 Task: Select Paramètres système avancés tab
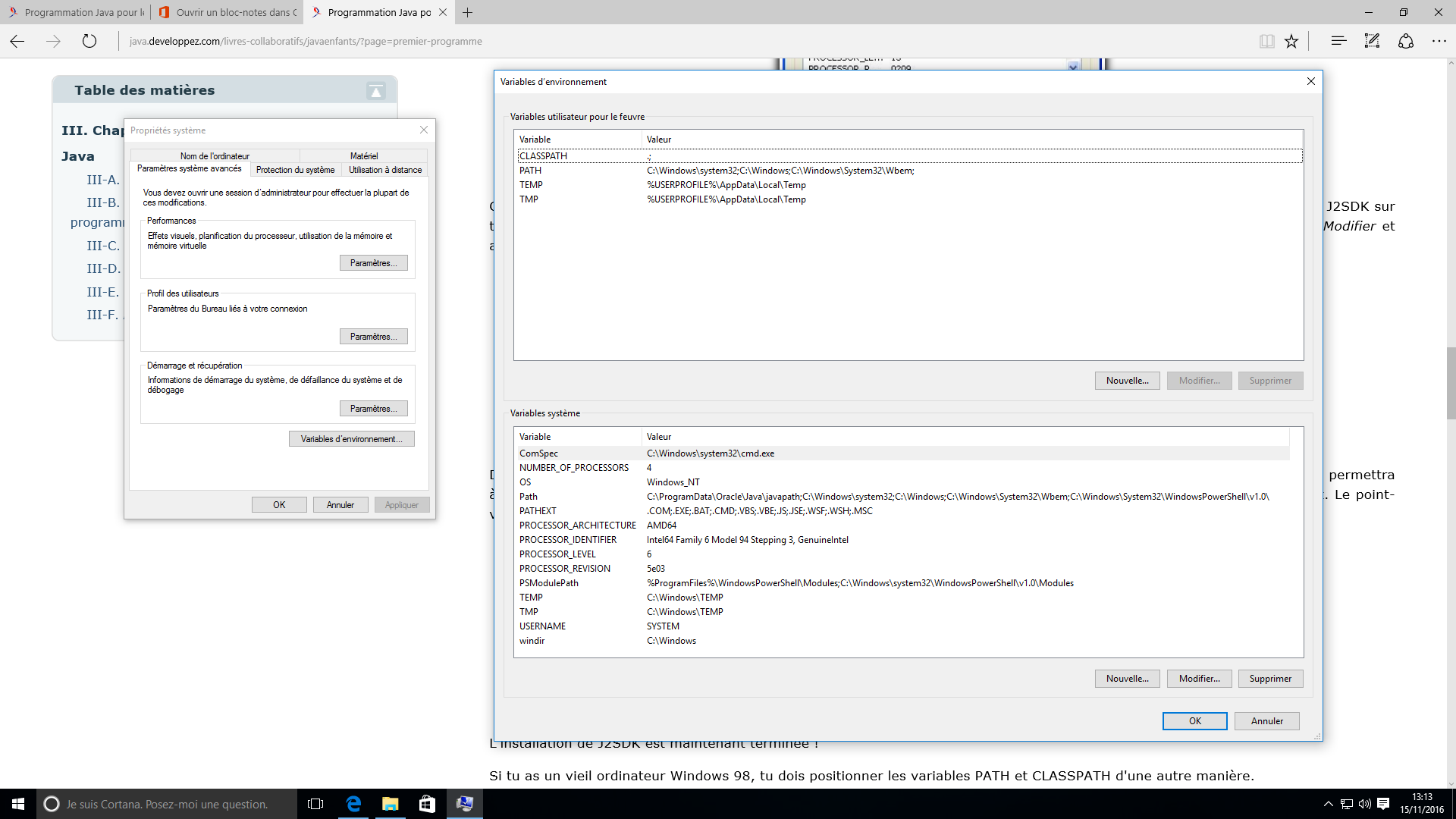189,168
